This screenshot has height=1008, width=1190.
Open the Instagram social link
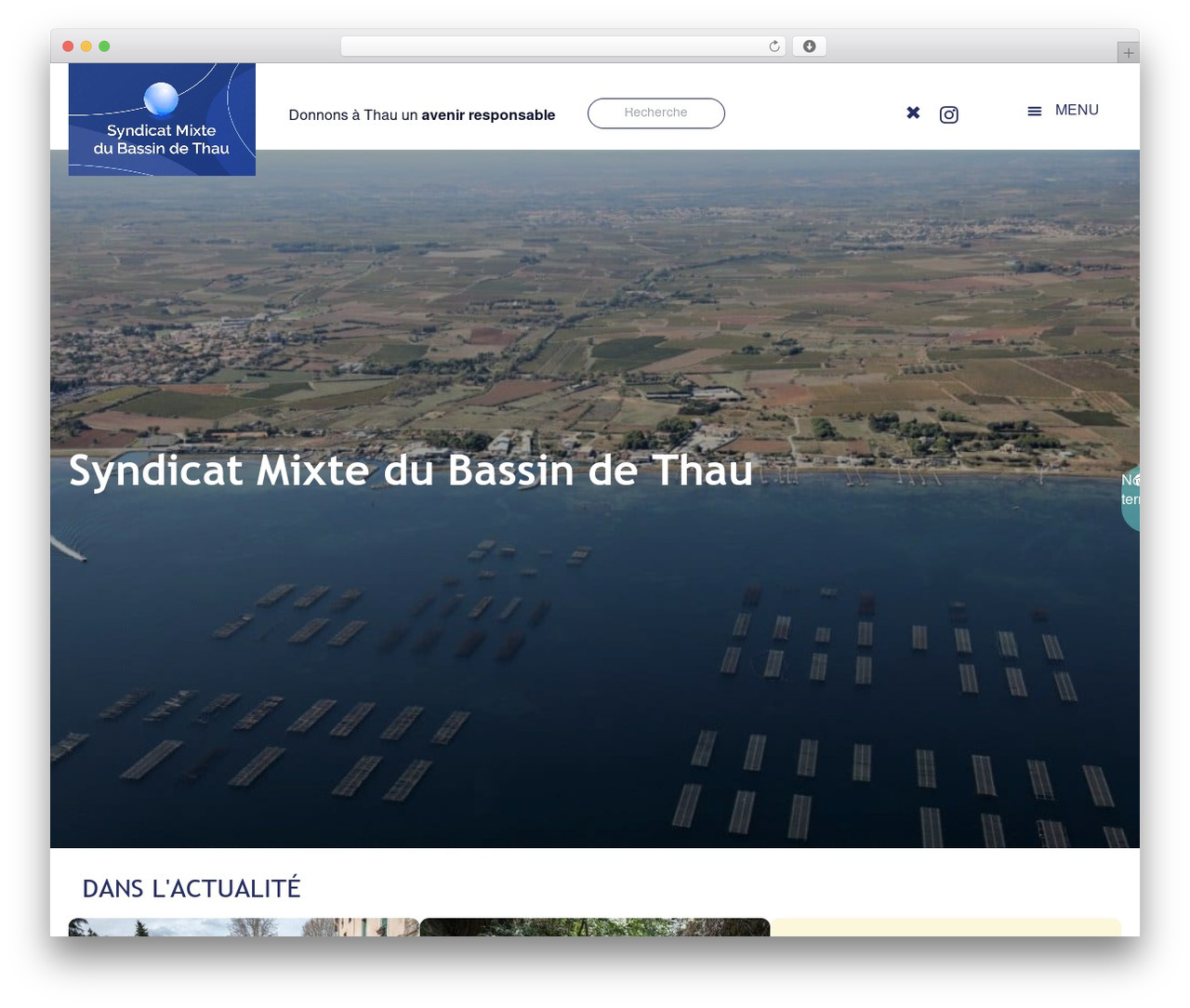click(x=948, y=114)
